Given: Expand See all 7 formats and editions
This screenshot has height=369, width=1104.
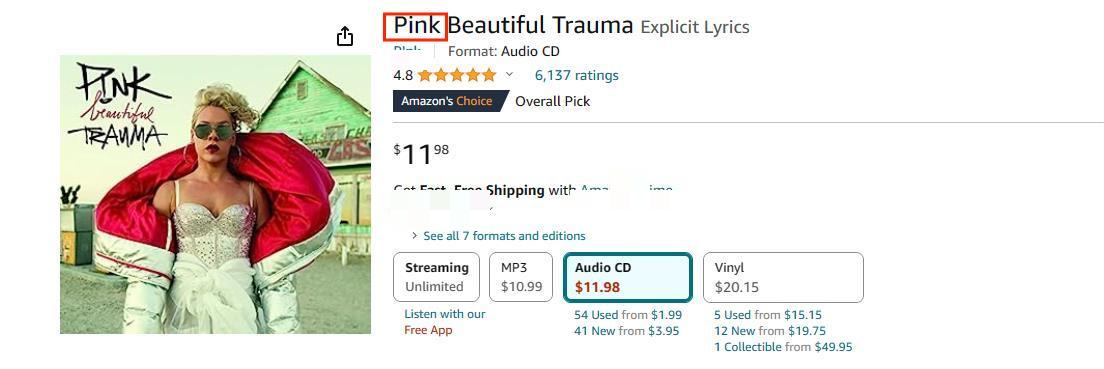Looking at the screenshot, I should coord(498,236).
